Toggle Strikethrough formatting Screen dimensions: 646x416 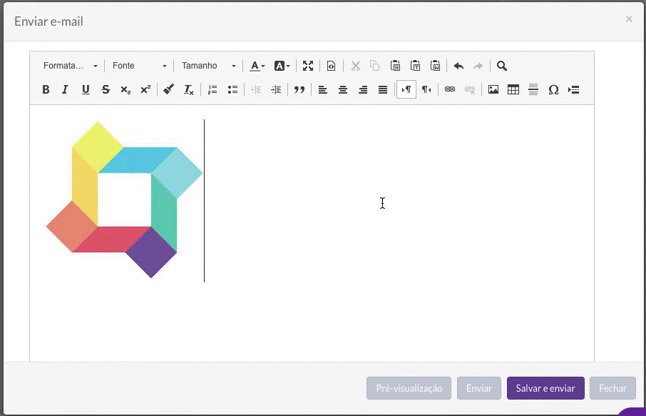[105, 89]
